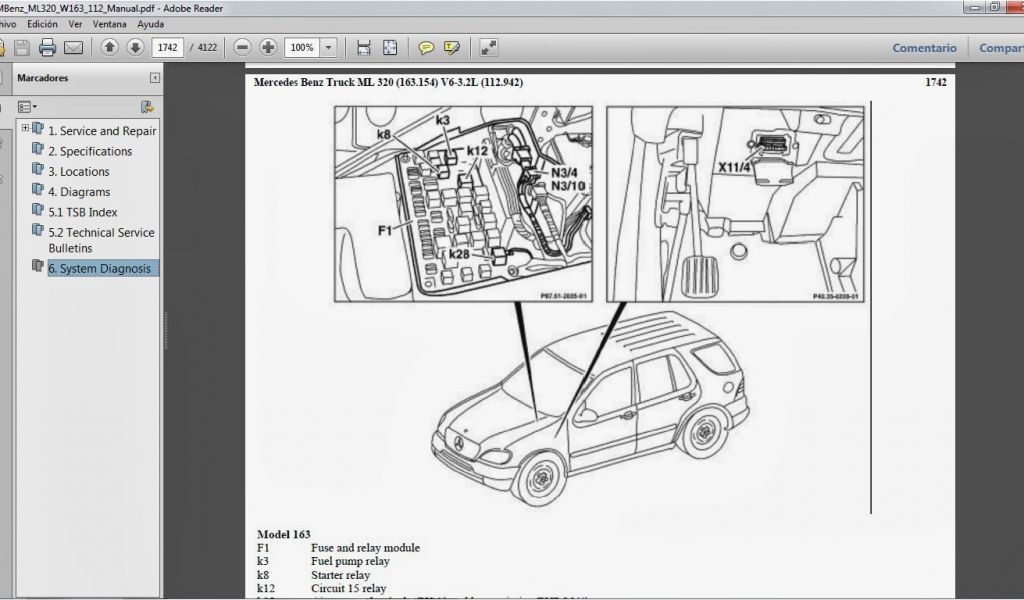Open the Ayuda menu
The image size is (1024, 600).
150,23
